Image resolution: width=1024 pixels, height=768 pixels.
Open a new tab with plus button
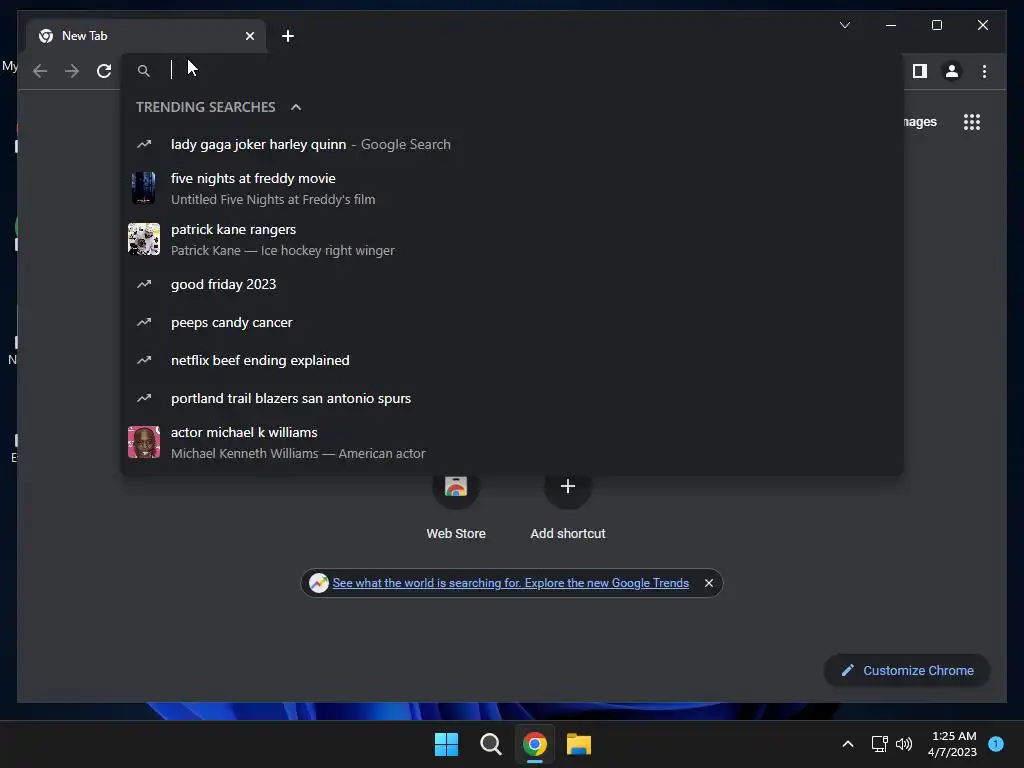click(287, 36)
